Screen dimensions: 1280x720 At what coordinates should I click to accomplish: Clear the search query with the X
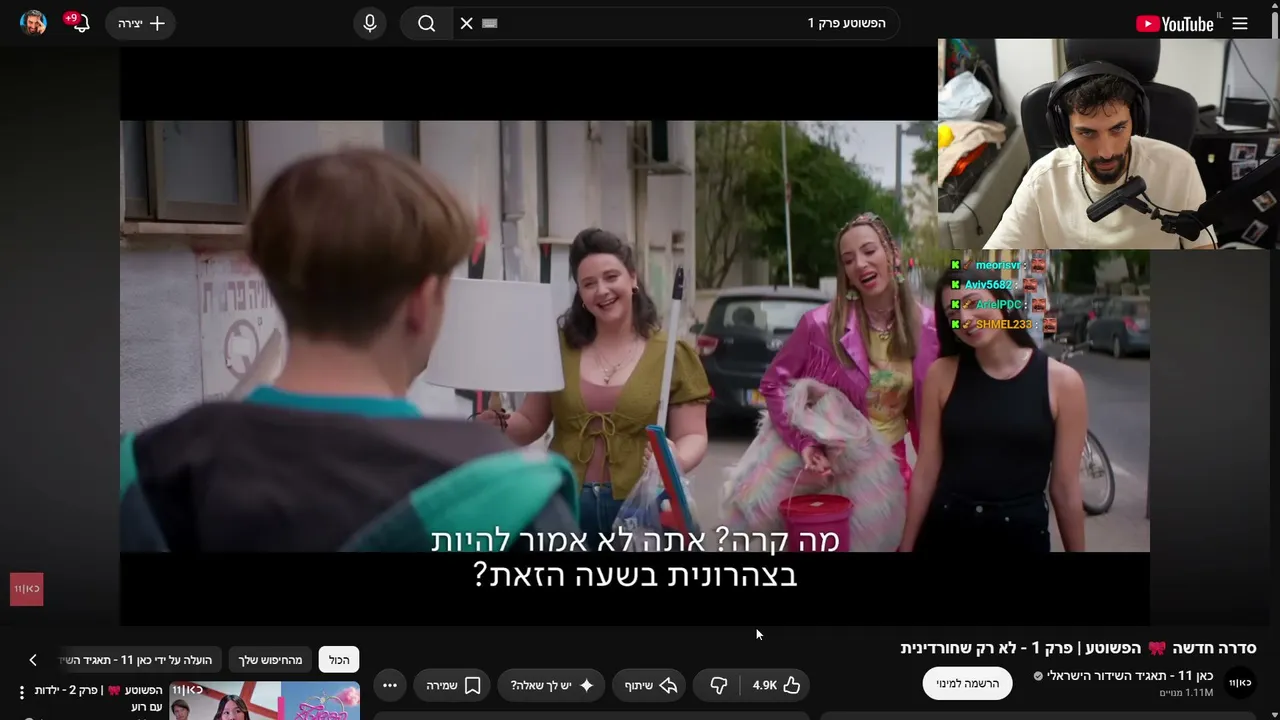[x=466, y=23]
